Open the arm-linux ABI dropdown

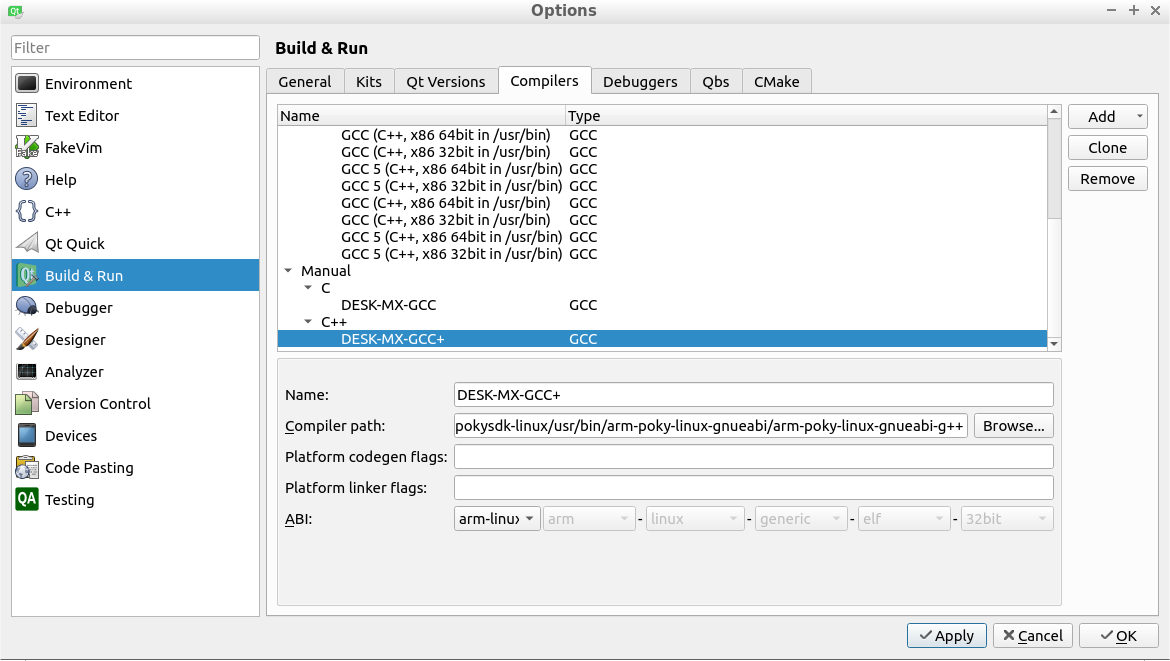[497, 519]
